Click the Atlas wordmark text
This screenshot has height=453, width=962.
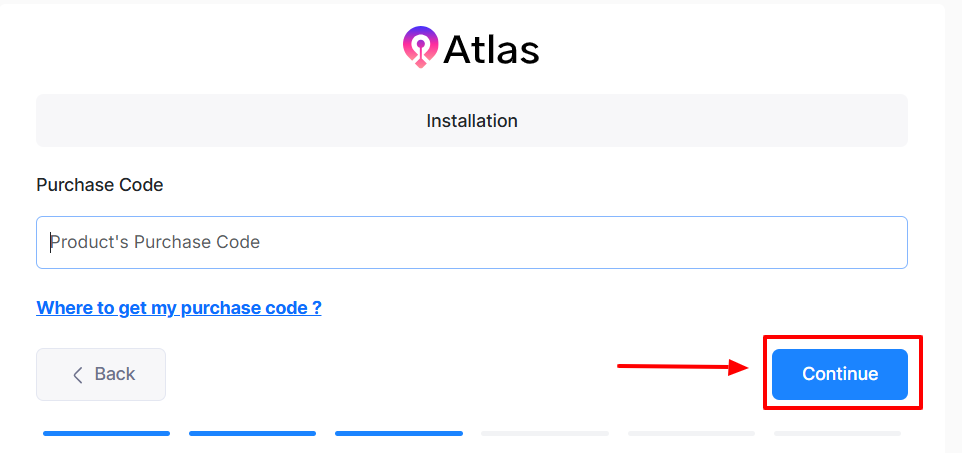[490, 49]
